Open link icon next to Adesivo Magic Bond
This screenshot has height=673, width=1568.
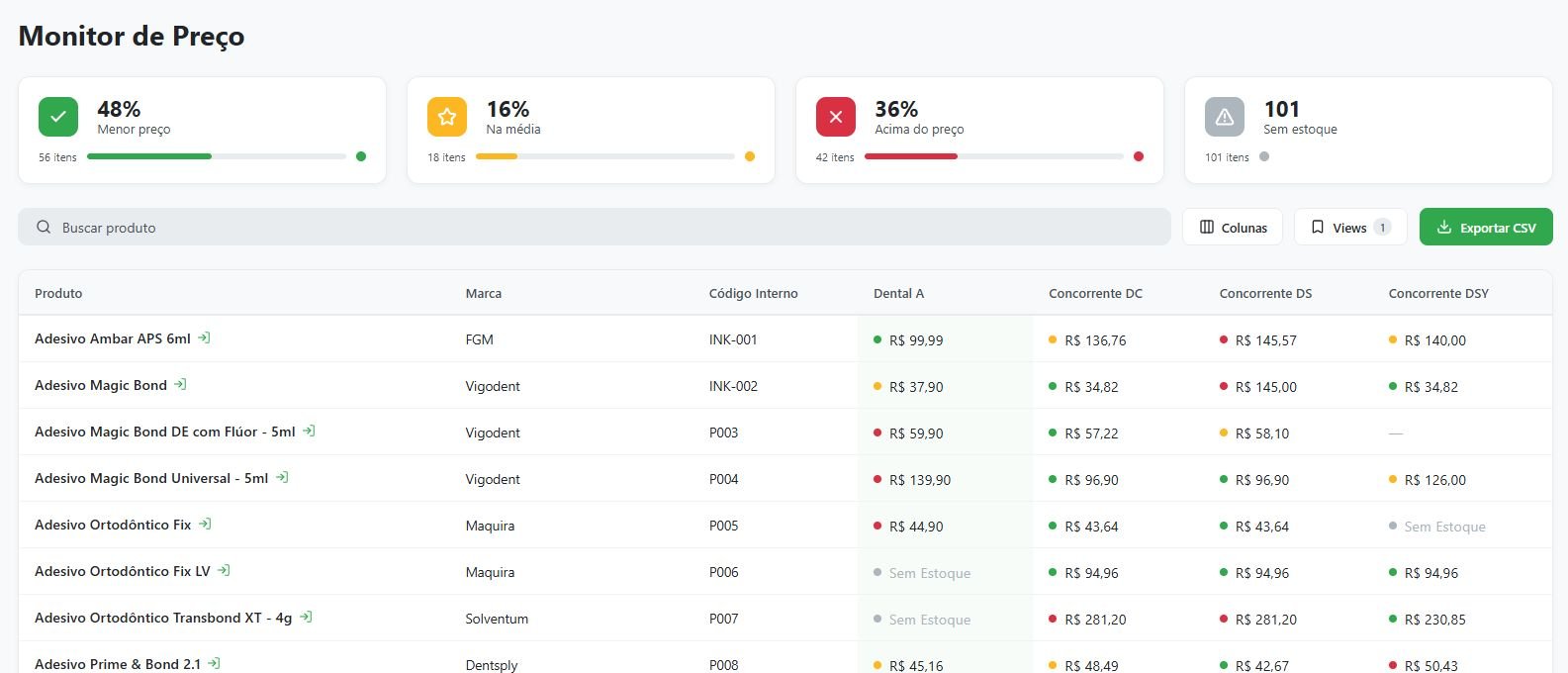(x=180, y=384)
